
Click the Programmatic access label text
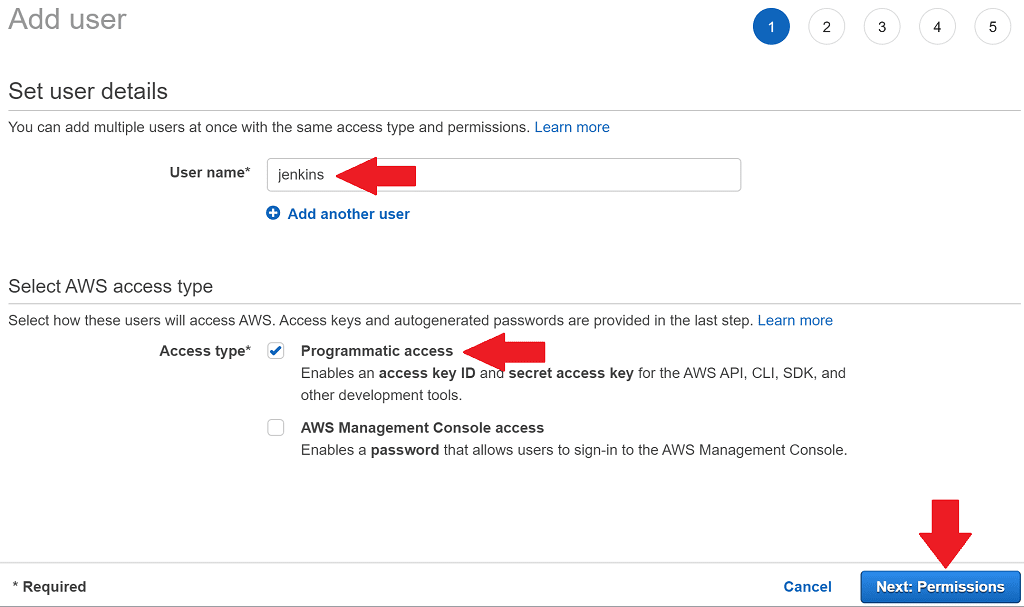pyautogui.click(x=377, y=351)
